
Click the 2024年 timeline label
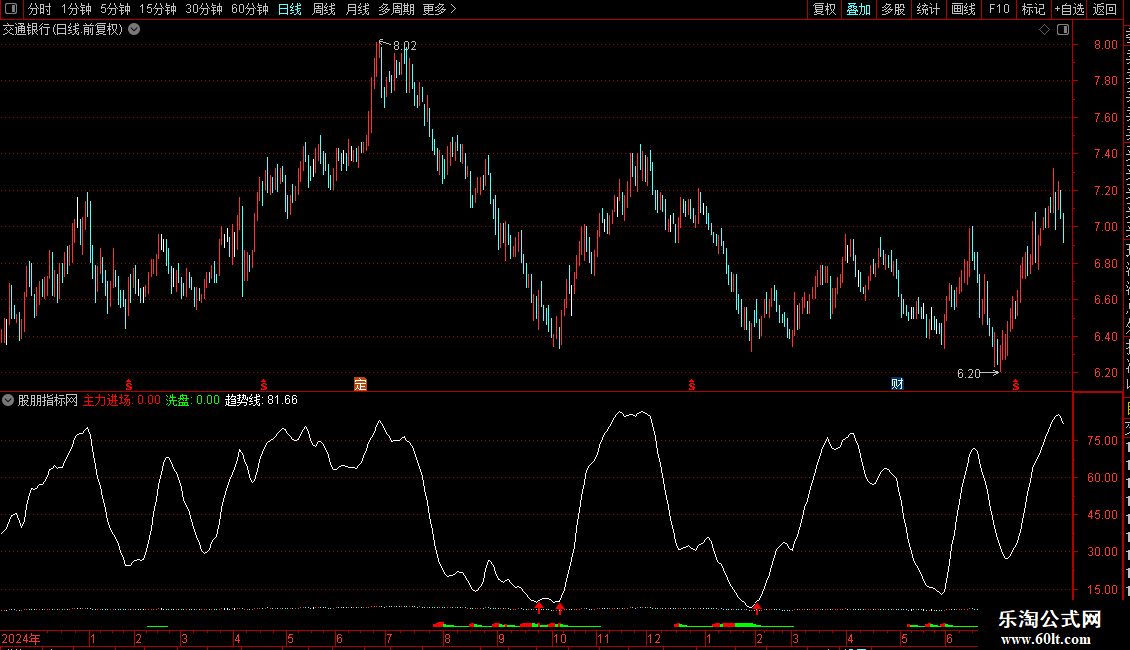tap(21, 638)
